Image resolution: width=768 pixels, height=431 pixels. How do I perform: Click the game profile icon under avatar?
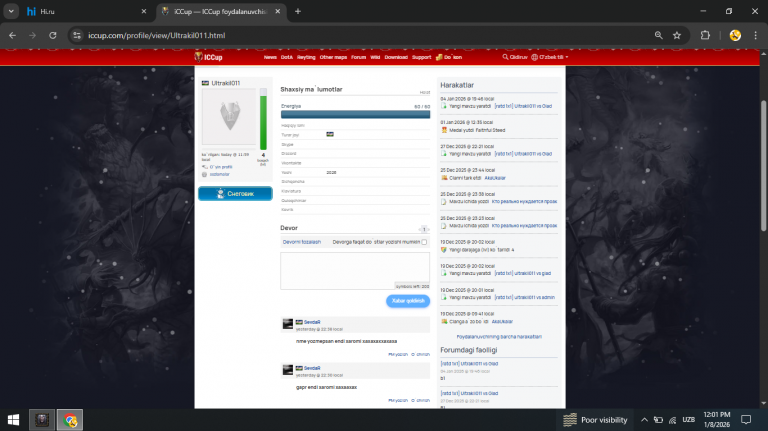point(205,167)
